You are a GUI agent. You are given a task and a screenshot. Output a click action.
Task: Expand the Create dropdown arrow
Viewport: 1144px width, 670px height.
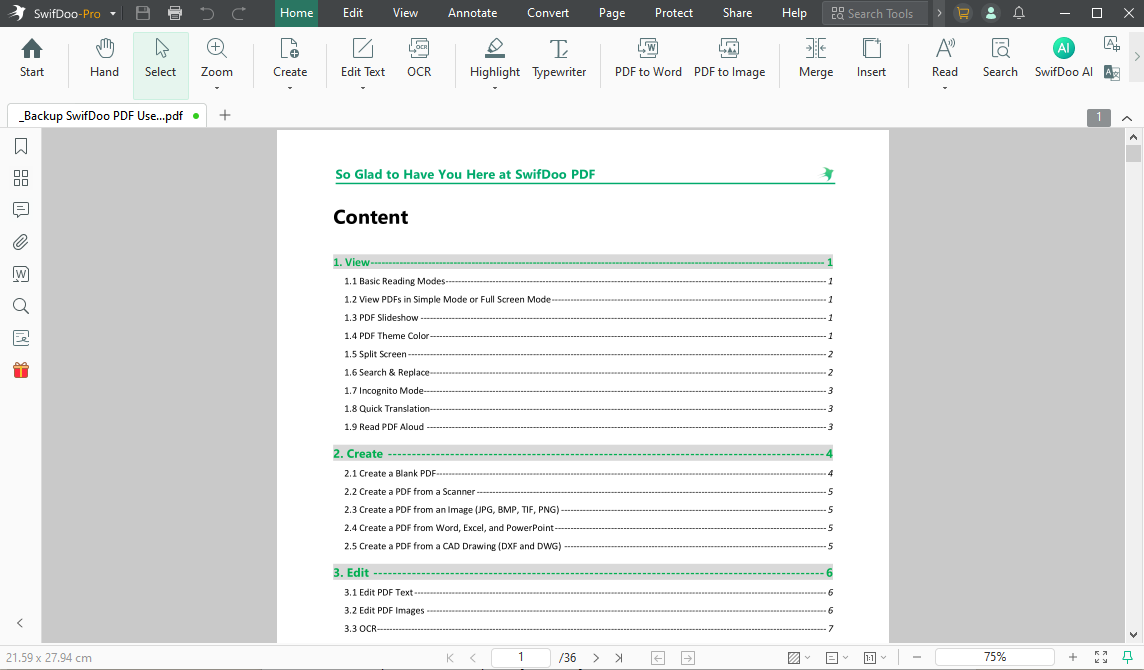click(x=290, y=88)
